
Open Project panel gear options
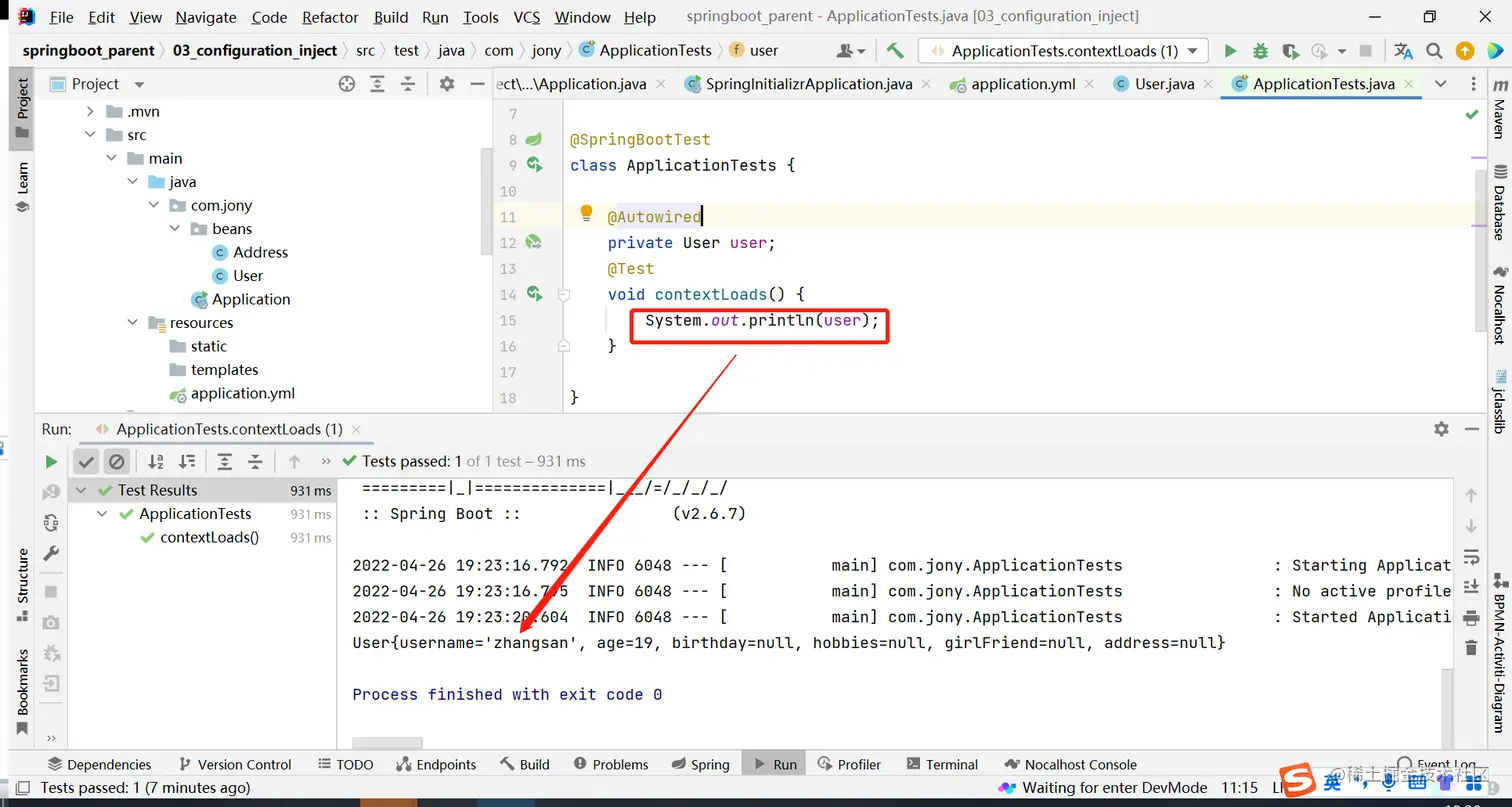[447, 84]
